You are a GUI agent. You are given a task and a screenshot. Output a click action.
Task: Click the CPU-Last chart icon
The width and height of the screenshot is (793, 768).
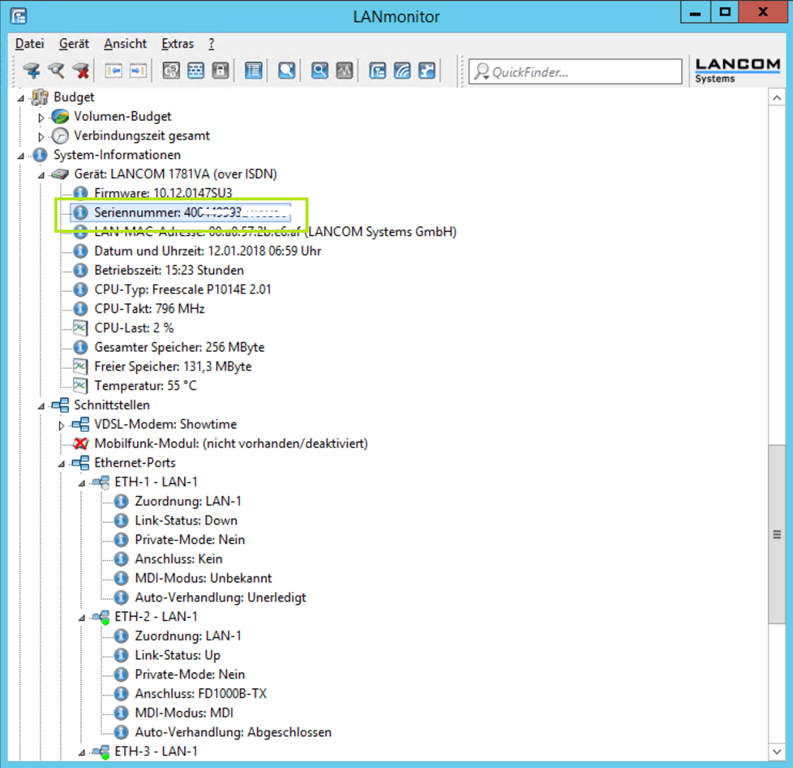click(x=81, y=328)
